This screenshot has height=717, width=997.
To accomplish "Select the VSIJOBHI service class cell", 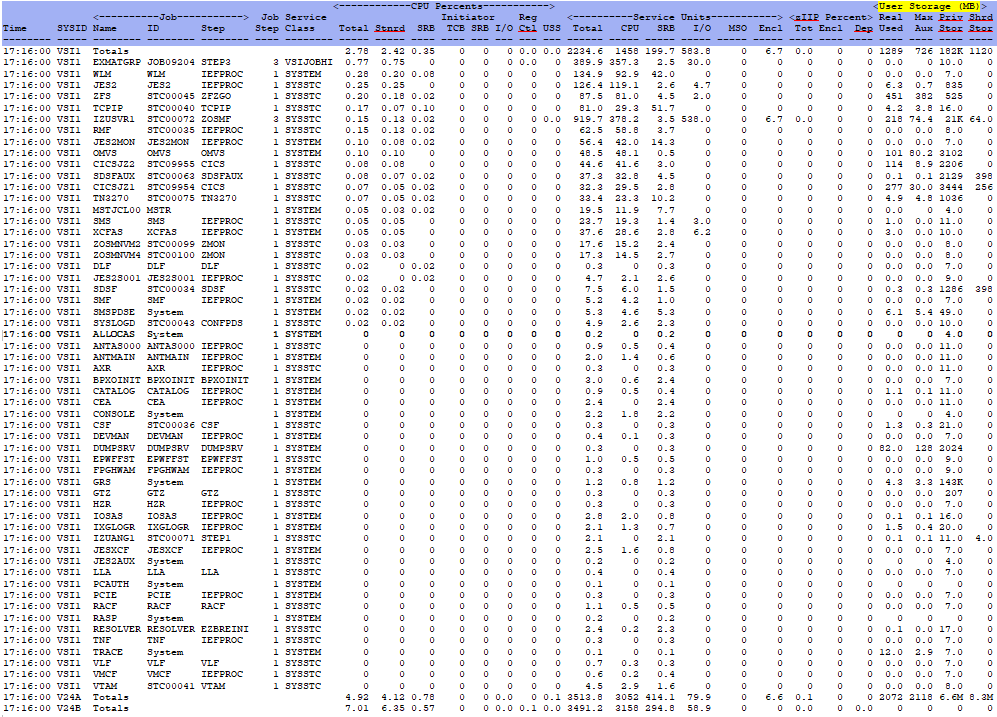I will point(310,62).
